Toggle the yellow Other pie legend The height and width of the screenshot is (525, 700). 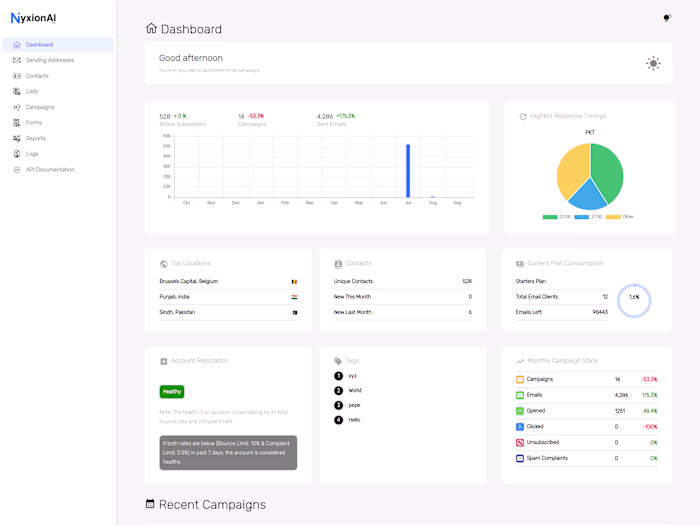tap(613, 217)
